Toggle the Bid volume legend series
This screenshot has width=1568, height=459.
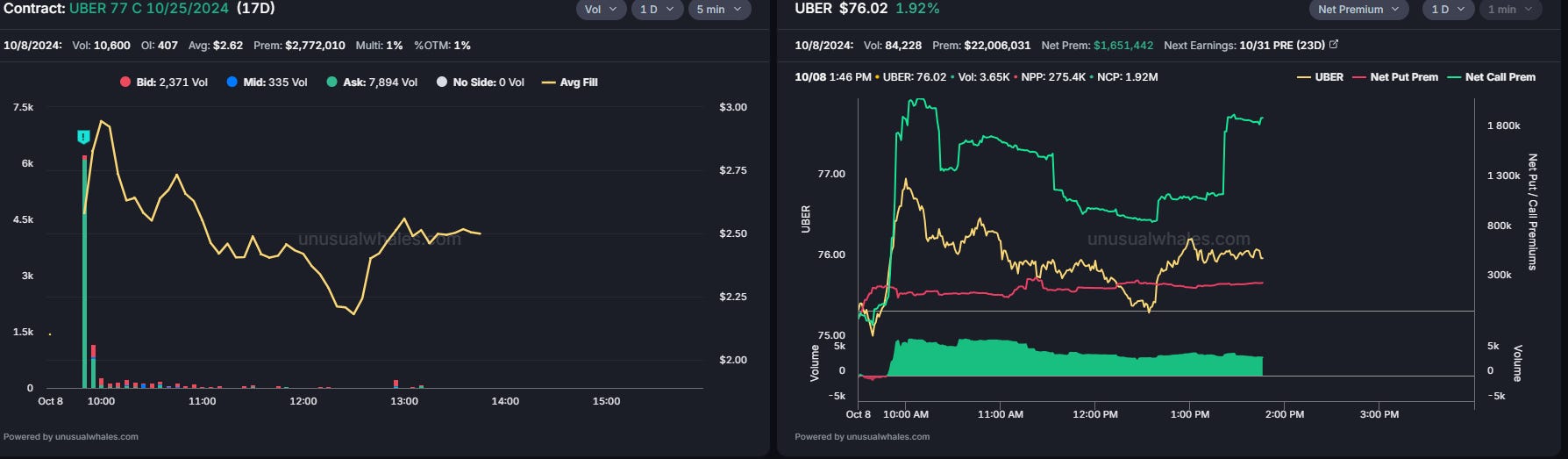point(164,82)
